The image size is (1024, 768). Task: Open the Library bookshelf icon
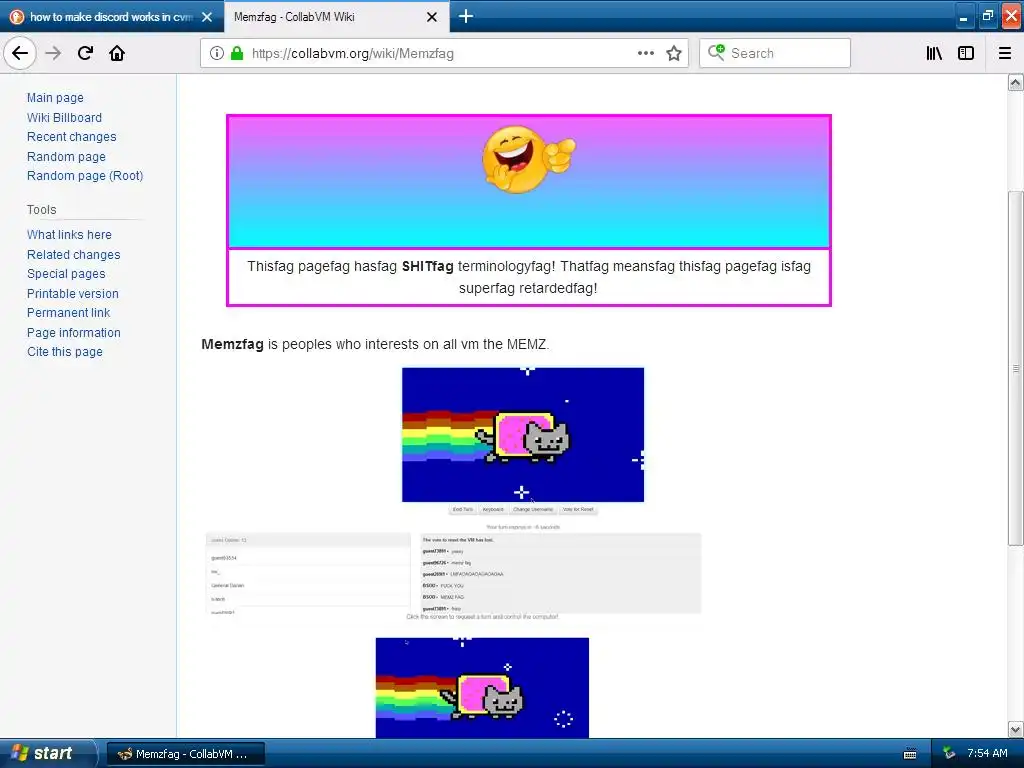coord(934,54)
